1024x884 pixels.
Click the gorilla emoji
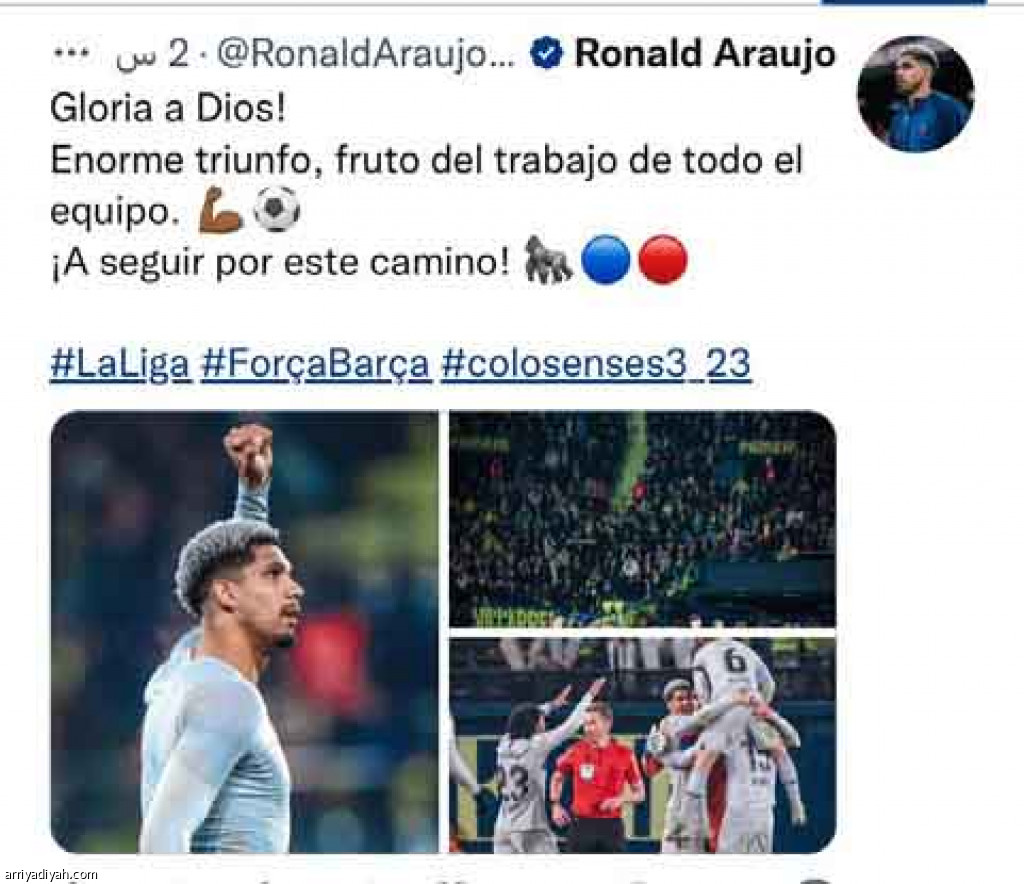click(549, 260)
